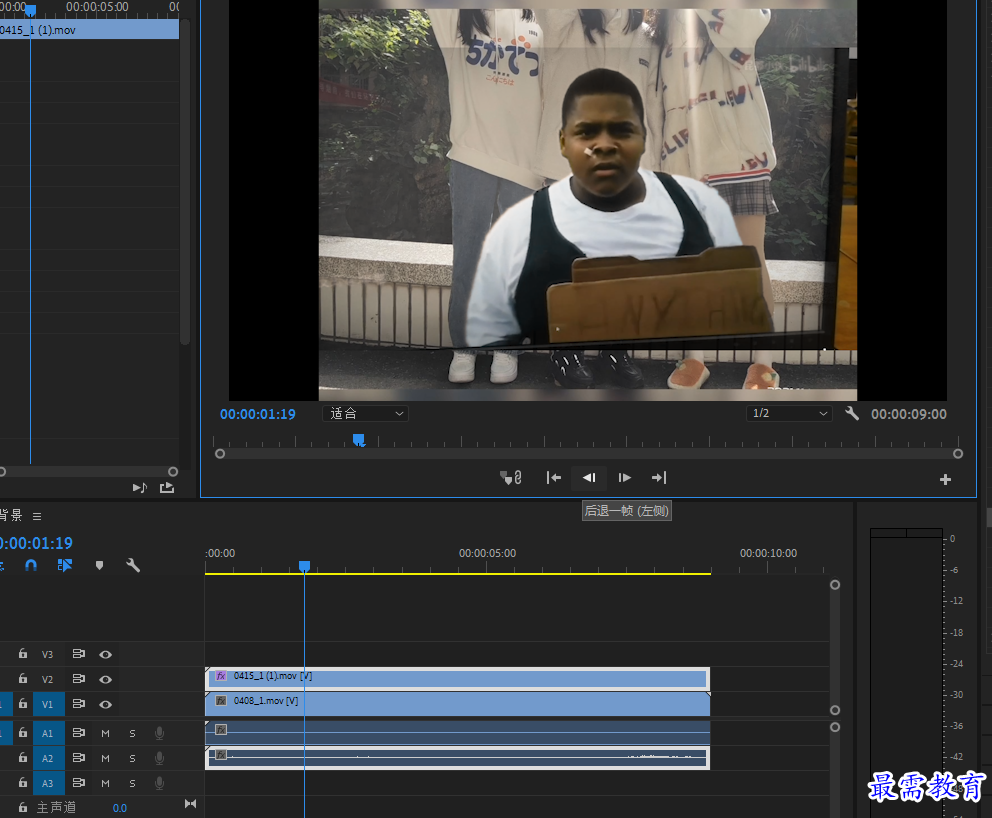Click source panel play audio icon
The image size is (992, 818).
tap(140, 488)
